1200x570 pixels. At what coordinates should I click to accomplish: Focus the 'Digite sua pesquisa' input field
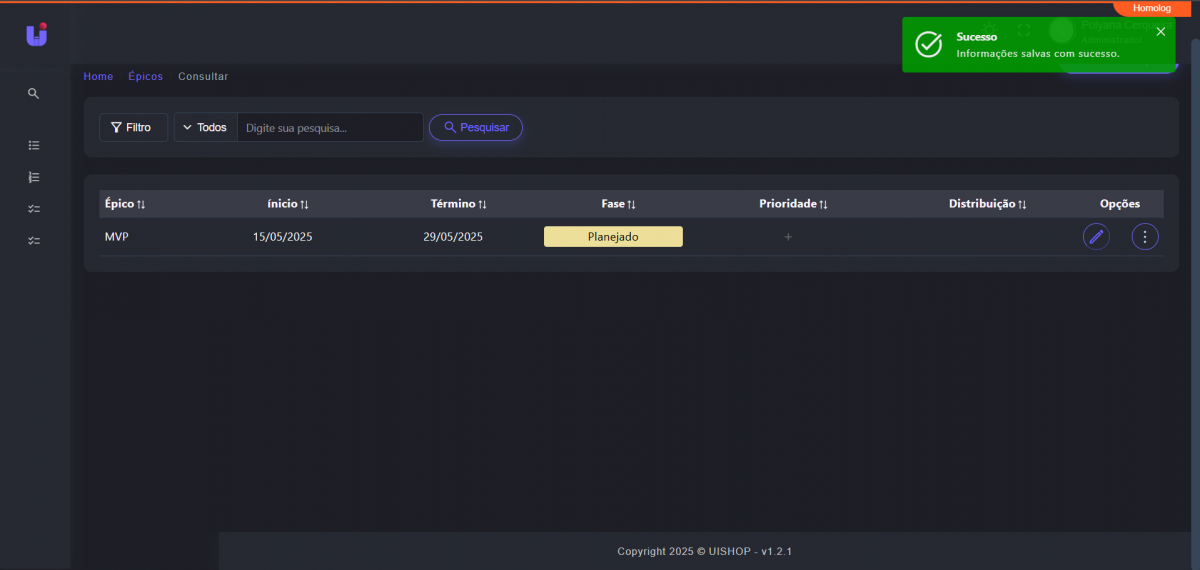[330, 128]
